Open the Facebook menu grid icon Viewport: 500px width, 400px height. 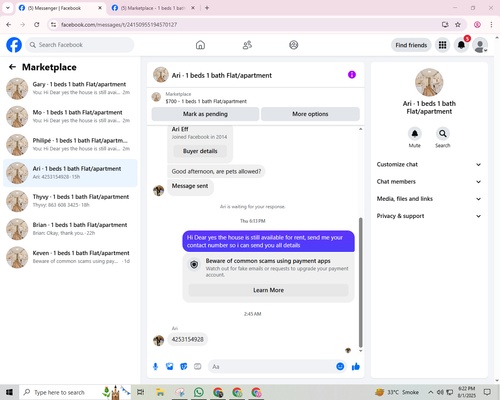(442, 45)
